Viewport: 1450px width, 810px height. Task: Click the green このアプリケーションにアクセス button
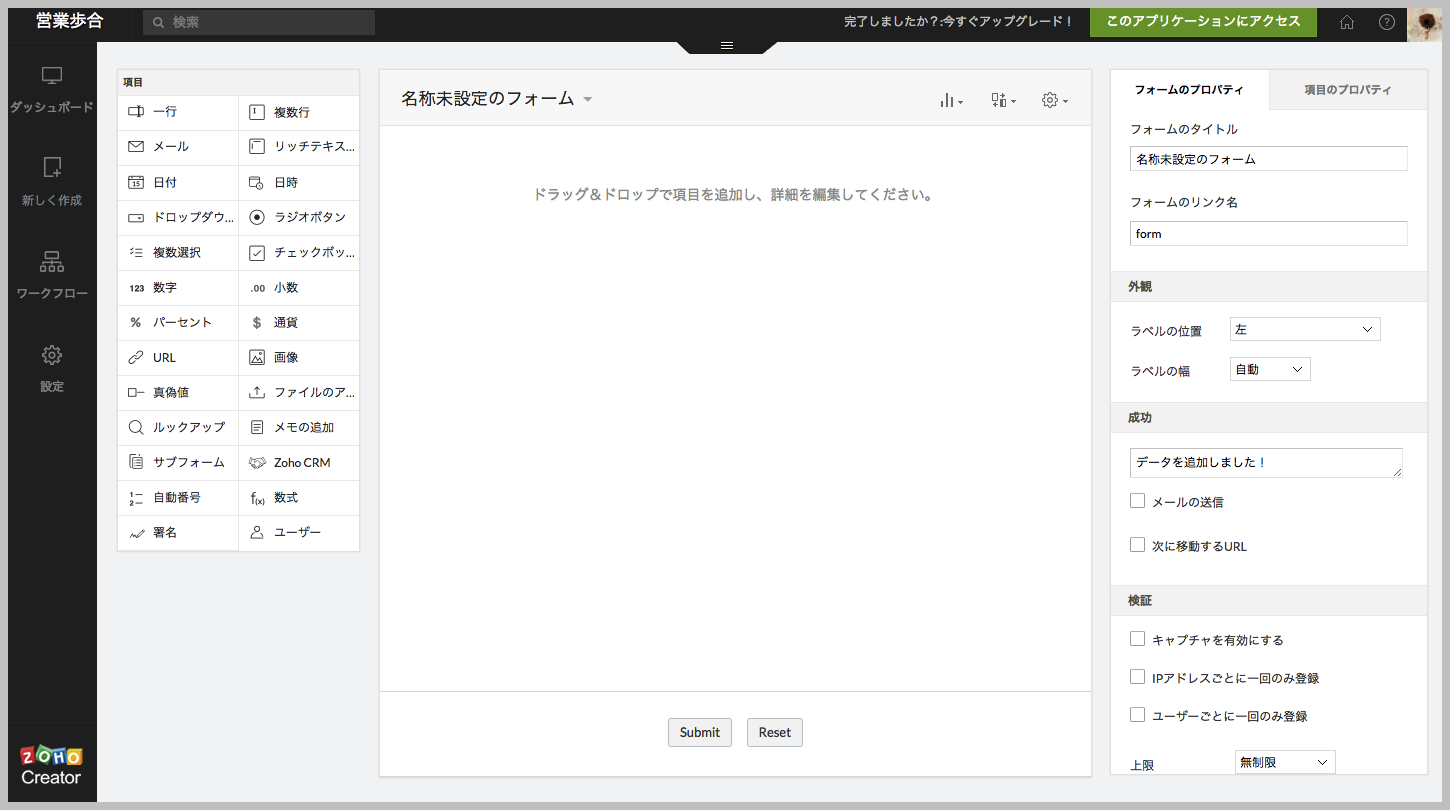(1203, 22)
